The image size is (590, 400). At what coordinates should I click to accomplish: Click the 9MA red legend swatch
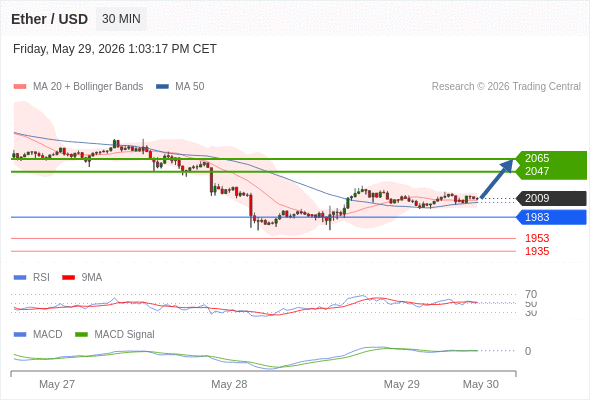[x=68, y=277]
